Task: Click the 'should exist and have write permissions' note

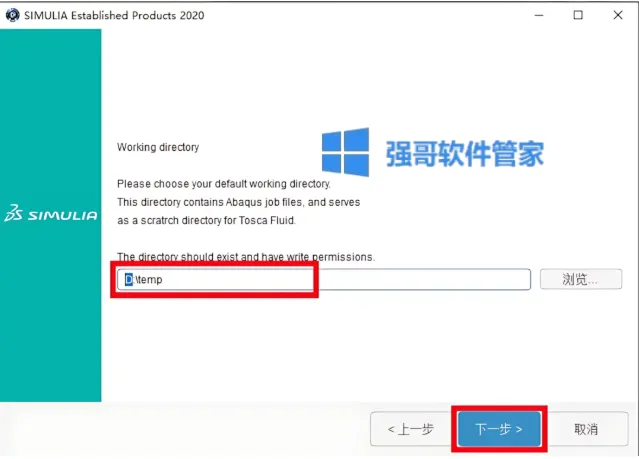Action: click(x=246, y=257)
